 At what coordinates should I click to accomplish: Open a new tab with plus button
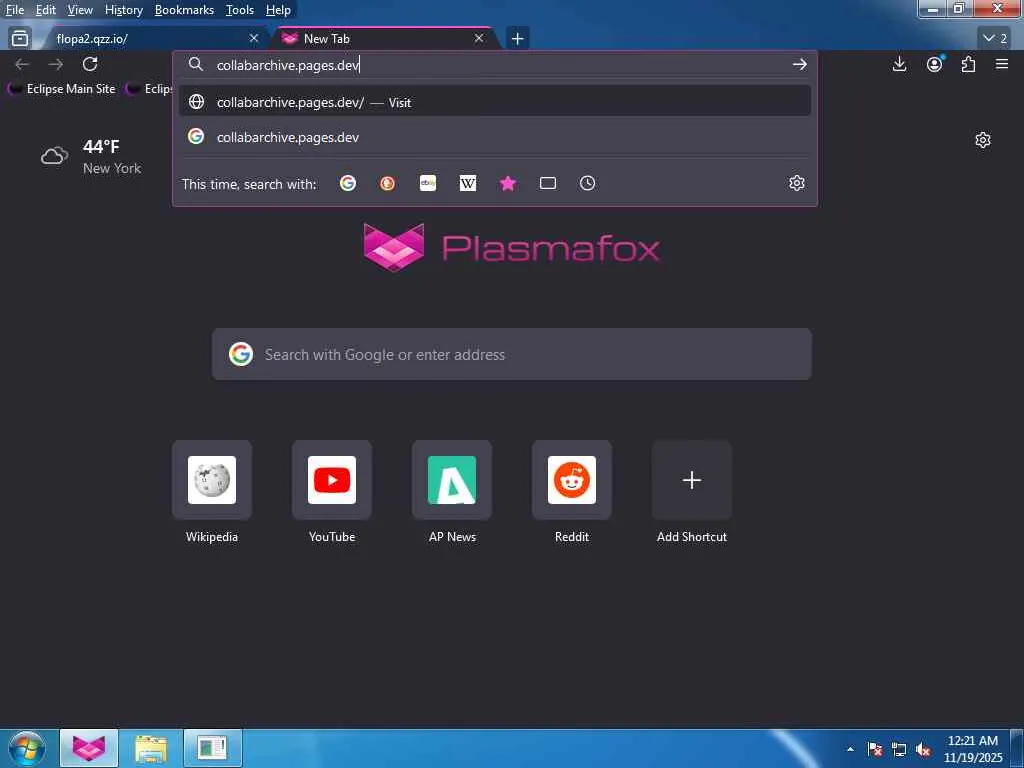pos(517,39)
